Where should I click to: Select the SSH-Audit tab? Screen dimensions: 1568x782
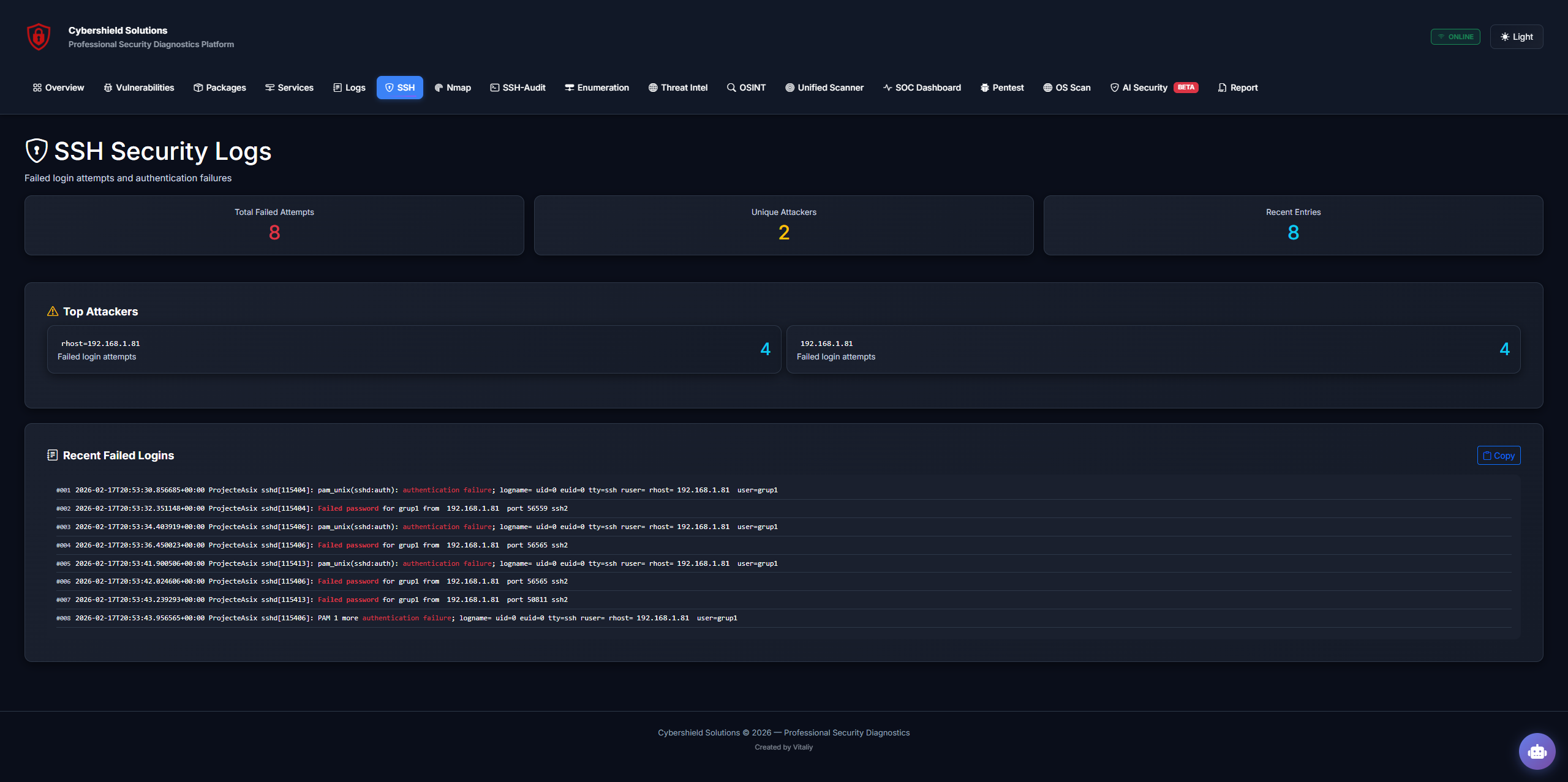[x=518, y=88]
